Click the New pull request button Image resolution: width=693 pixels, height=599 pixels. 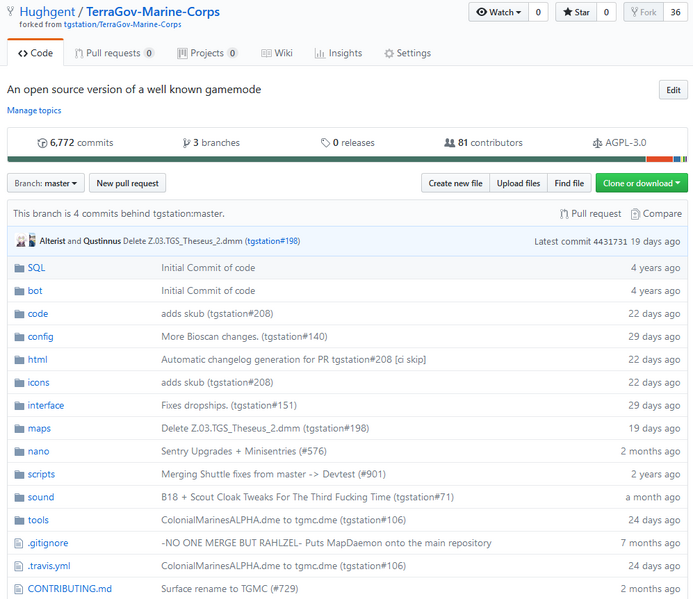(127, 183)
